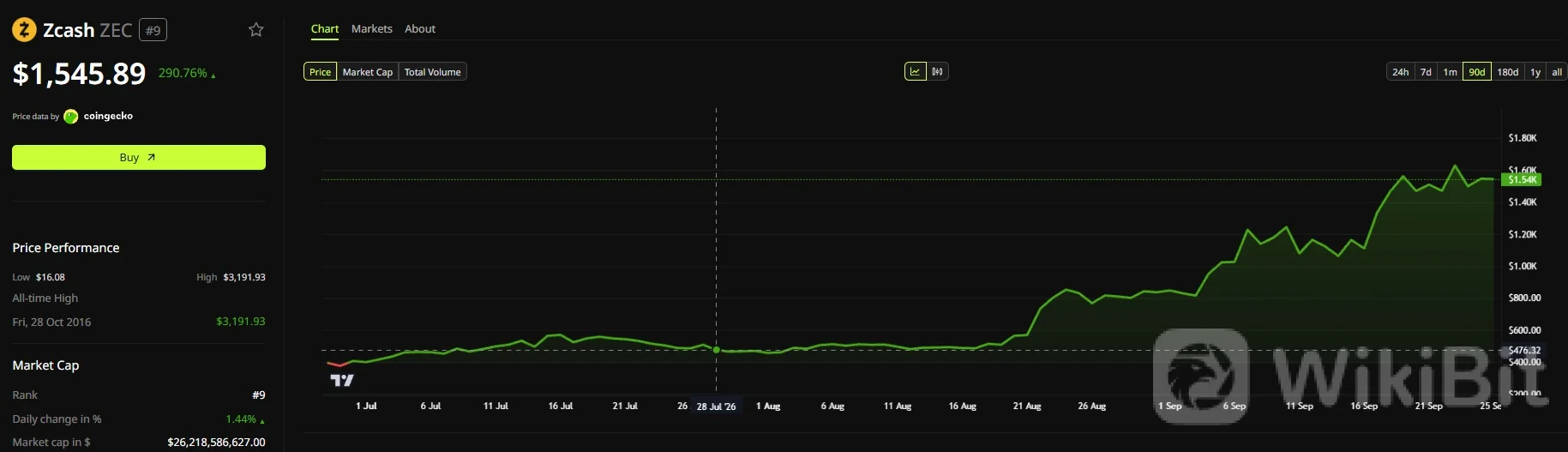Click the $1.00K price axis label
This screenshot has height=452, width=1568.
click(x=1523, y=267)
